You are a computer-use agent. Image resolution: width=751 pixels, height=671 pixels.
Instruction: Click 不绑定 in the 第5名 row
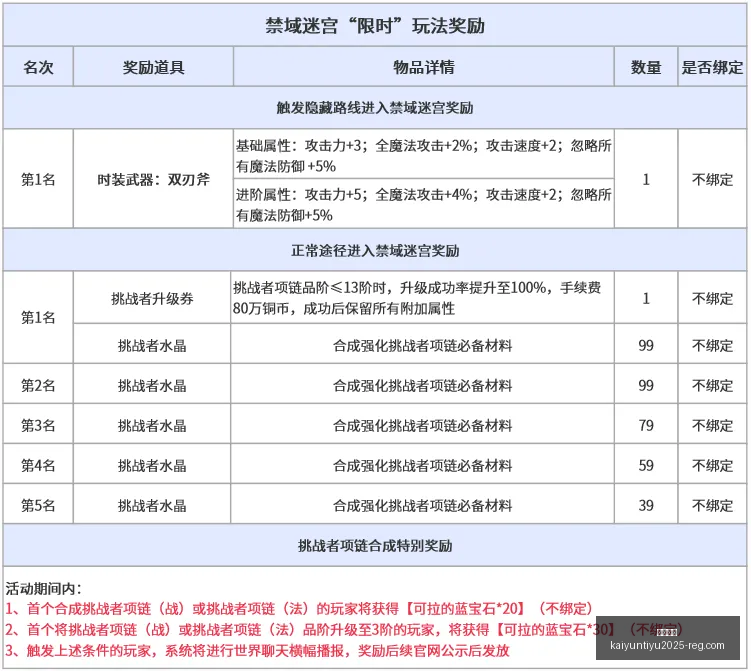point(712,505)
